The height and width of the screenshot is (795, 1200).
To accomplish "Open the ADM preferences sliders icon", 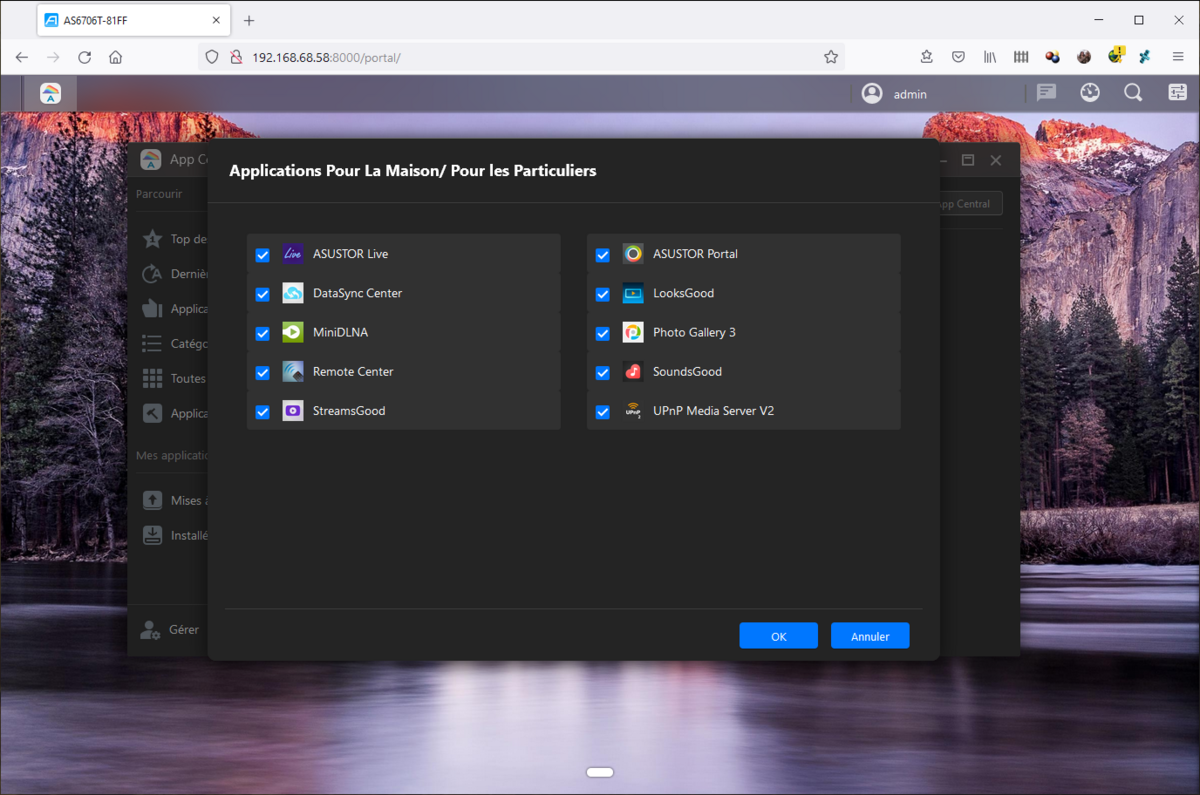I will tap(1177, 93).
